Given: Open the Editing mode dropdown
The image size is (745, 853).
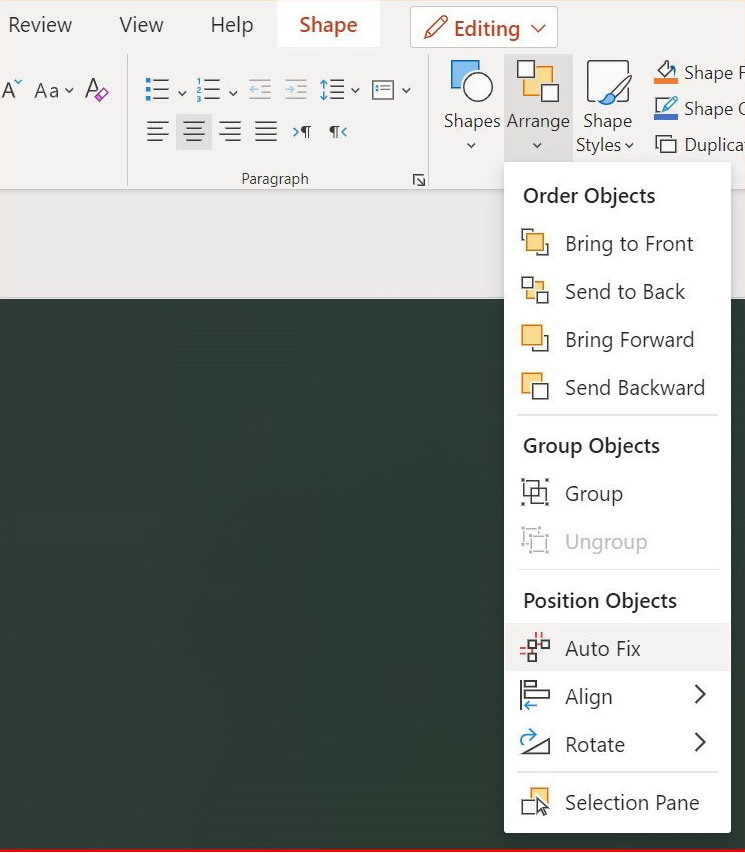Looking at the screenshot, I should [484, 28].
